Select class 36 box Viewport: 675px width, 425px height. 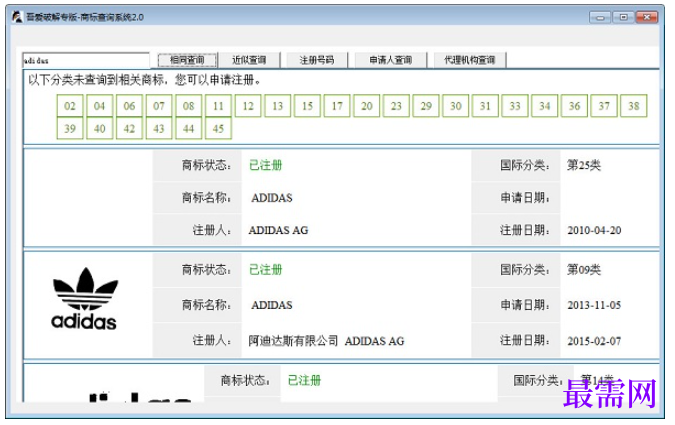574,106
